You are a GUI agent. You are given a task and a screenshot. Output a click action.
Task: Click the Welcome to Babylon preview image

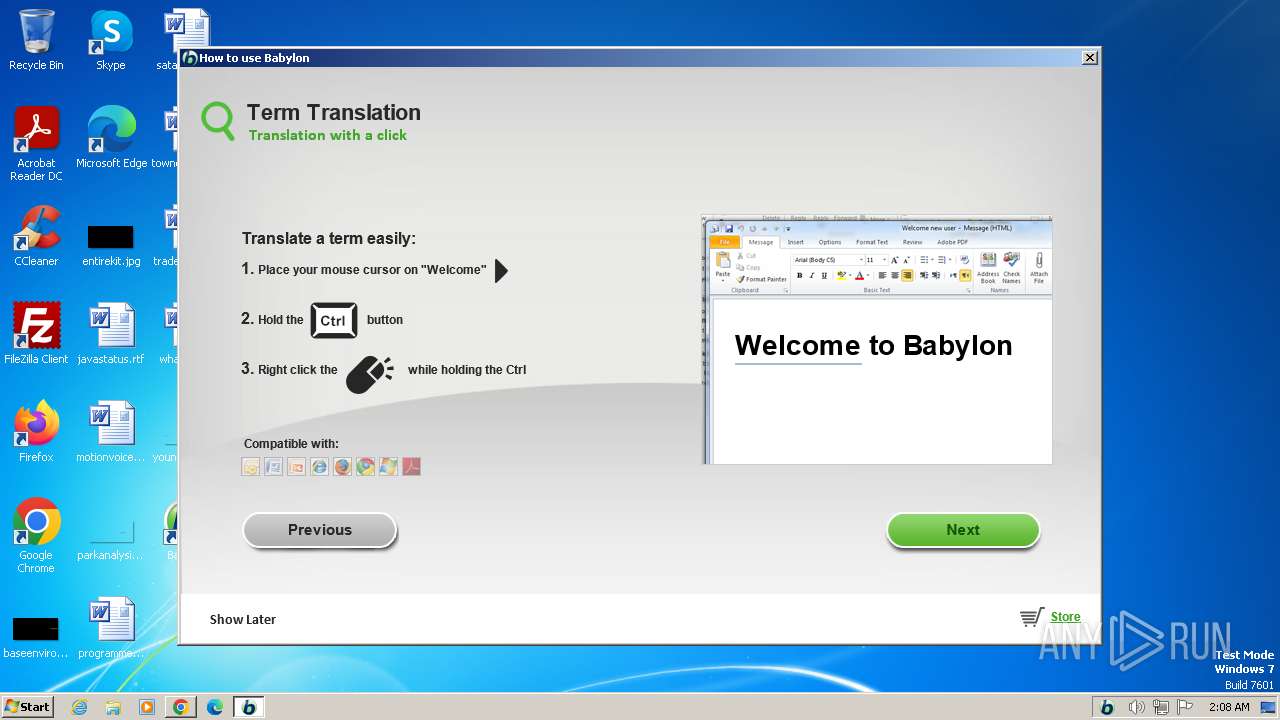coord(877,339)
